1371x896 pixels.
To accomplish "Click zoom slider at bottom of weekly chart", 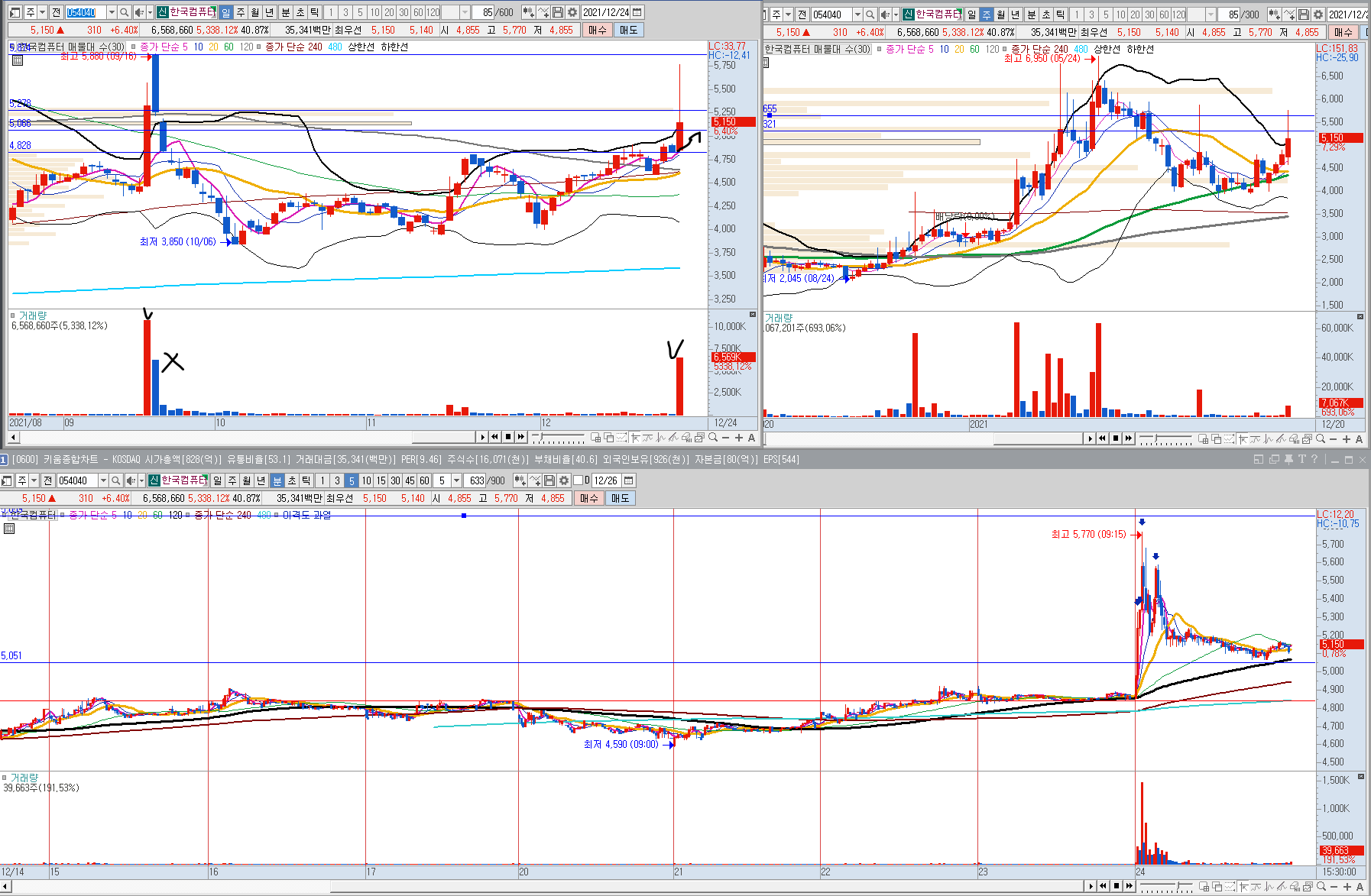I will (1165, 439).
